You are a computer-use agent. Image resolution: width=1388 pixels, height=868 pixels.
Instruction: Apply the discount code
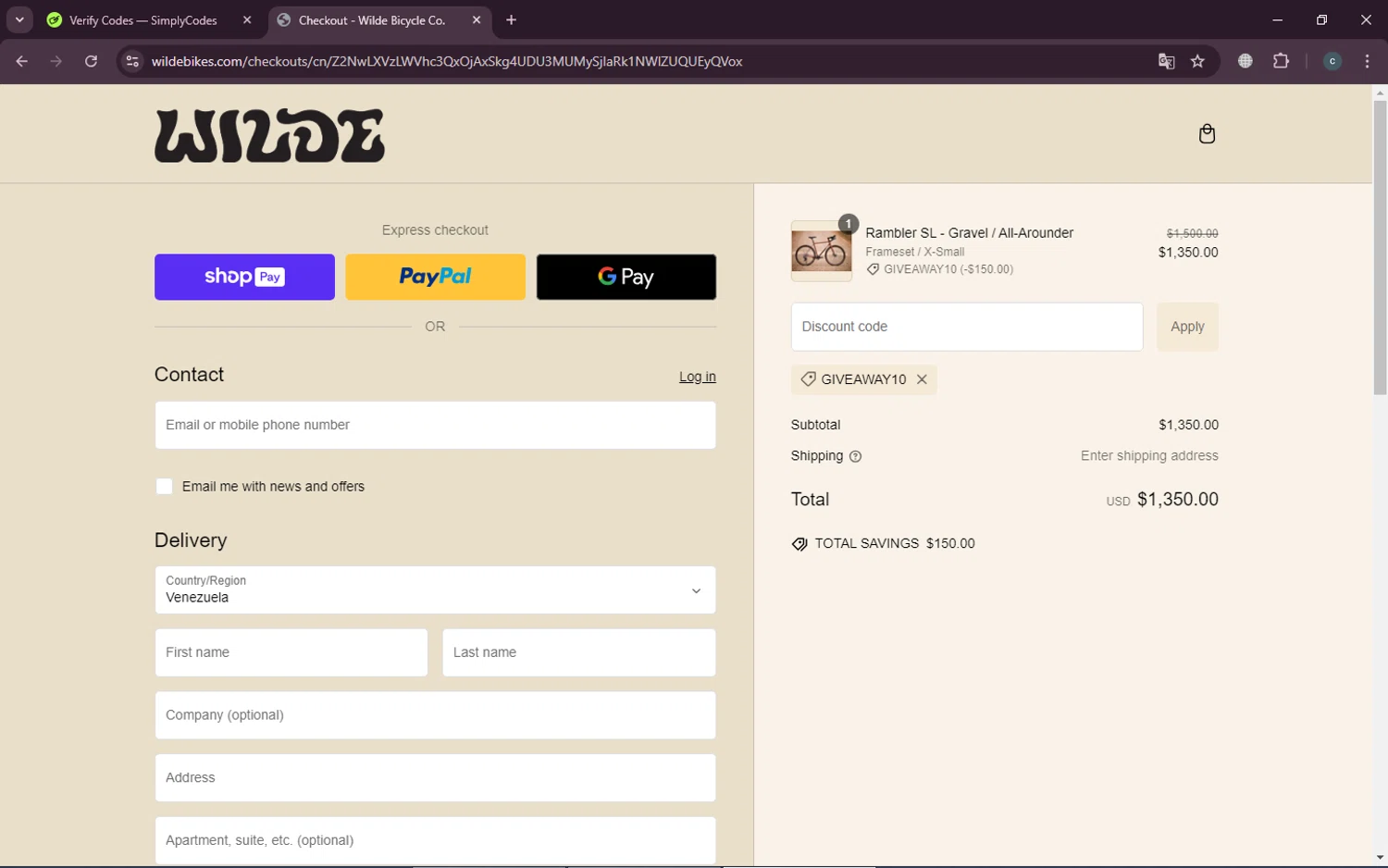(x=1187, y=327)
